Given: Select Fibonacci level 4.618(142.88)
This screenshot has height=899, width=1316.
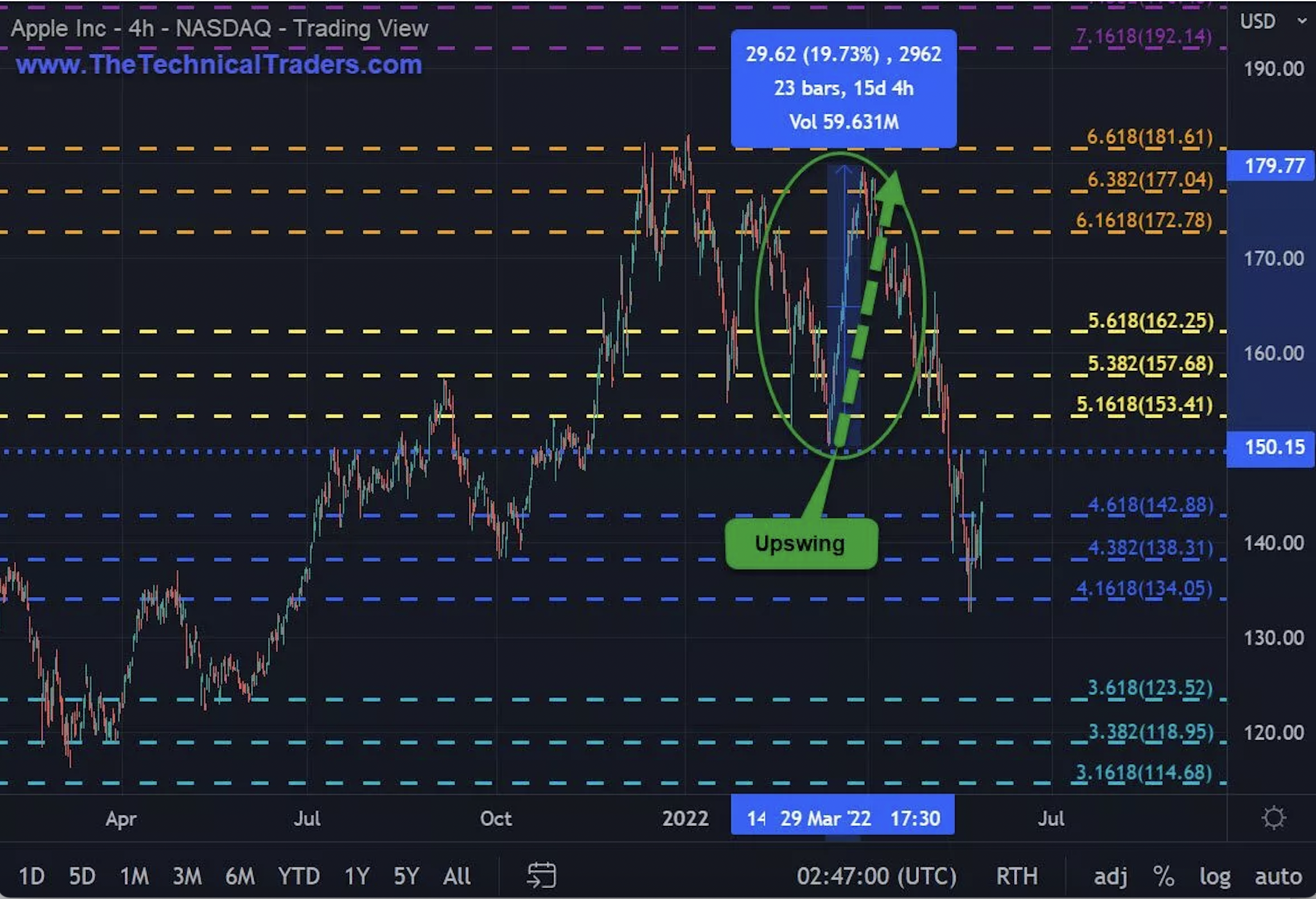Looking at the screenshot, I should pos(1150,505).
